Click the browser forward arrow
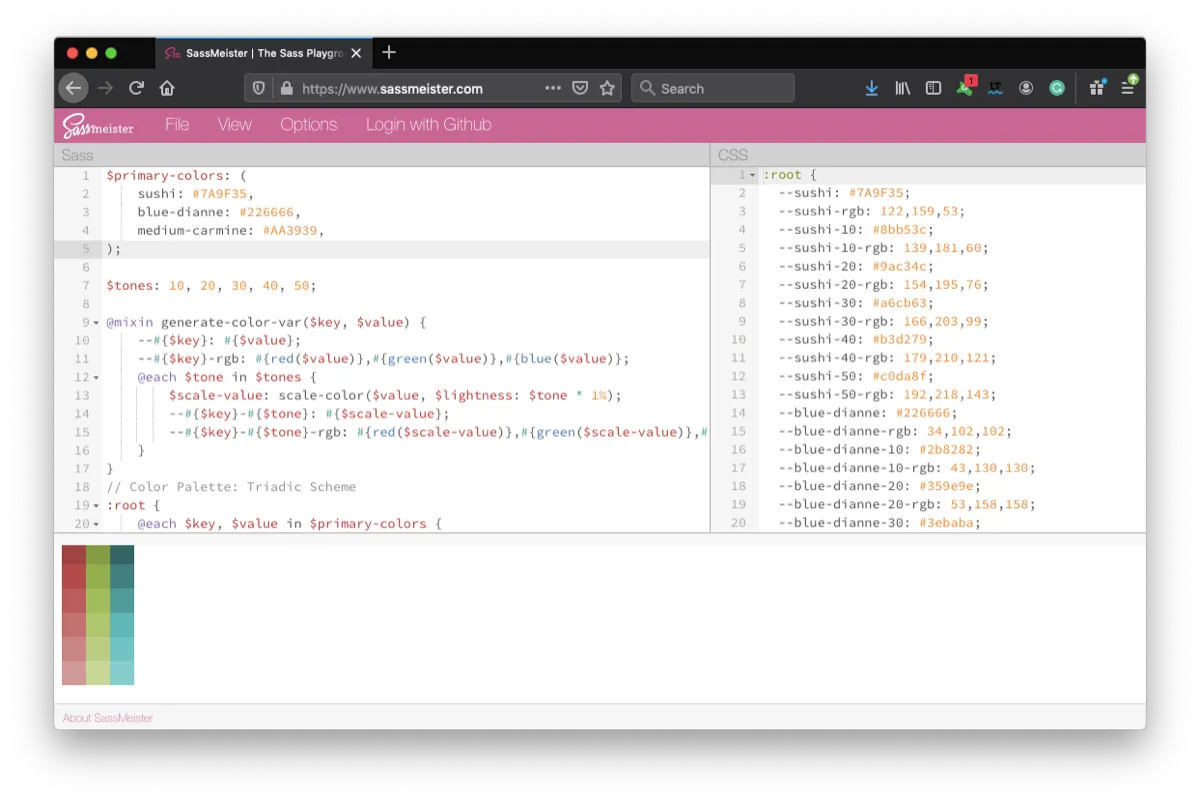This screenshot has width=1200, height=801. click(106, 88)
